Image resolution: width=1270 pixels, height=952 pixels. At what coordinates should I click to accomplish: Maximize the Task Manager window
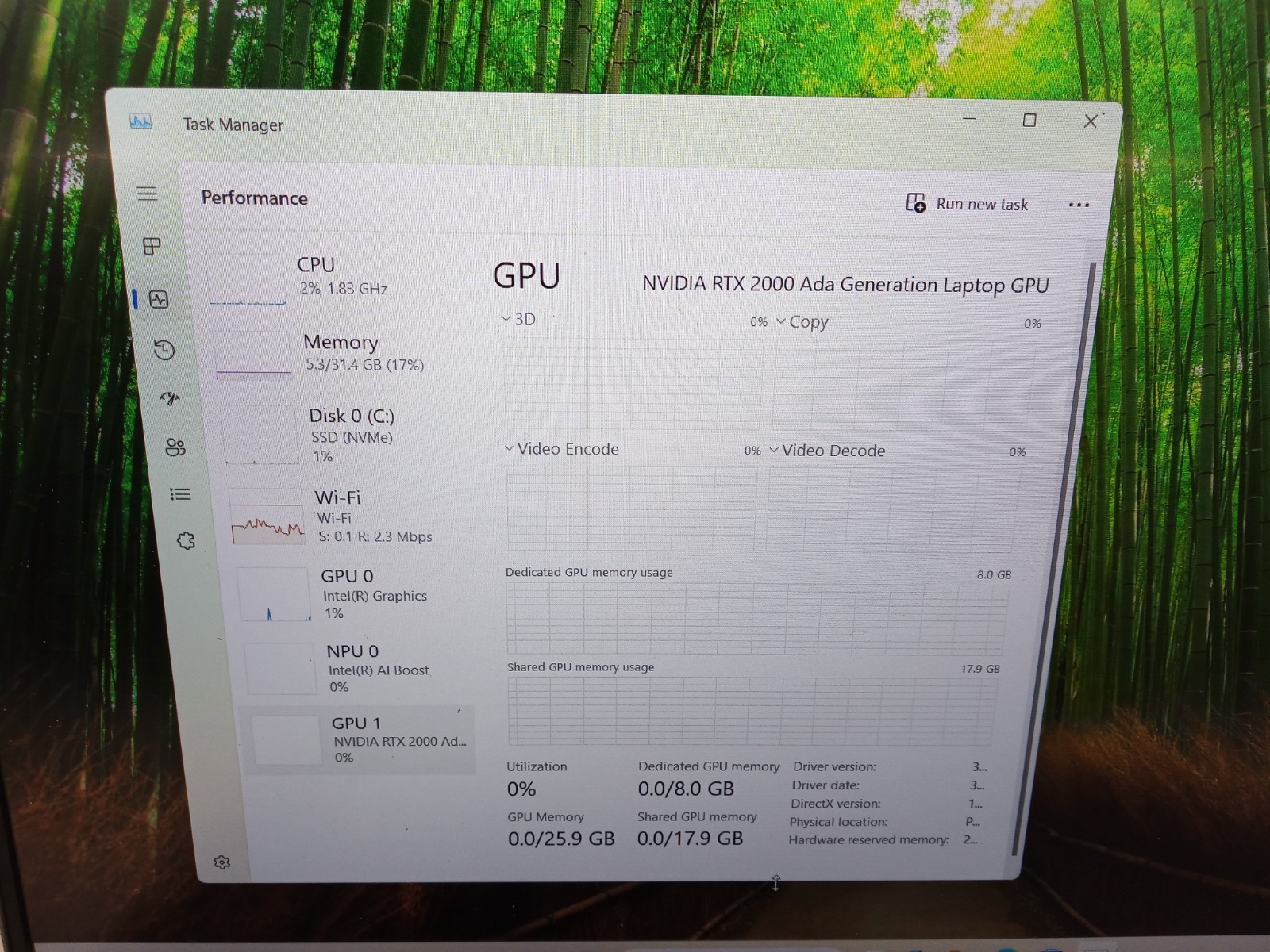point(1029,120)
